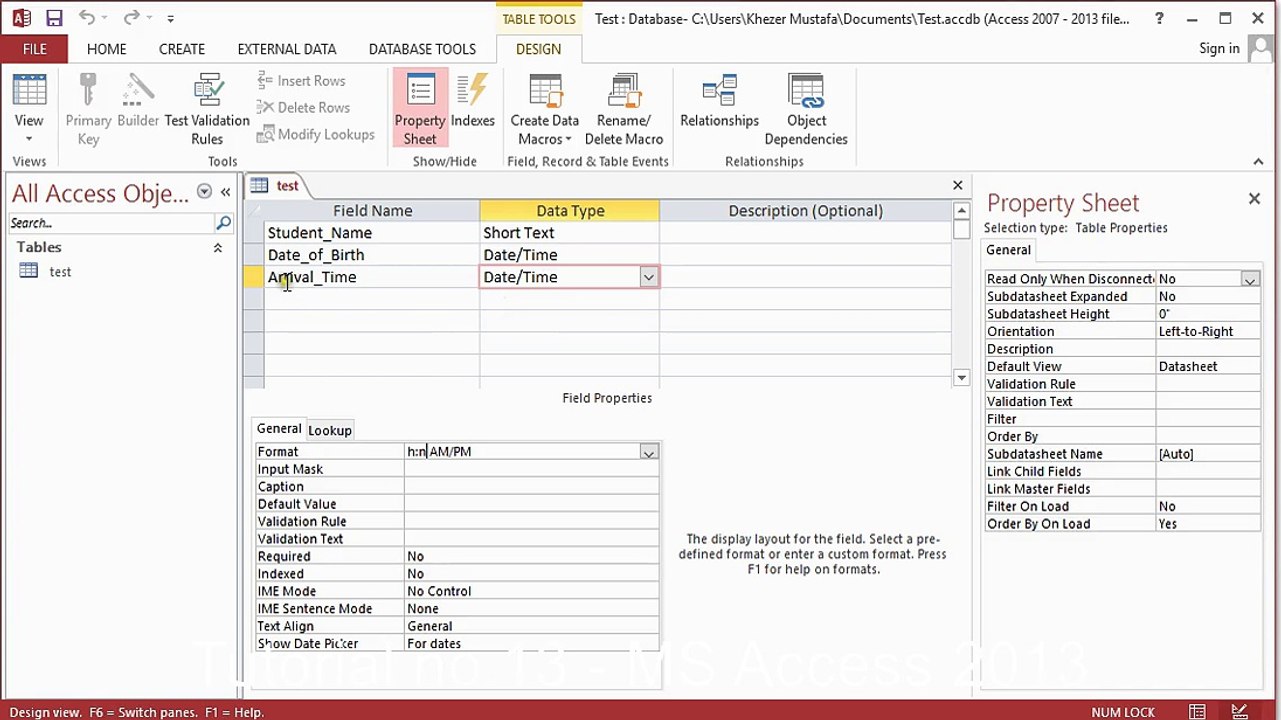Click the Required property value No
This screenshot has height=720, width=1281.
pos(531,557)
